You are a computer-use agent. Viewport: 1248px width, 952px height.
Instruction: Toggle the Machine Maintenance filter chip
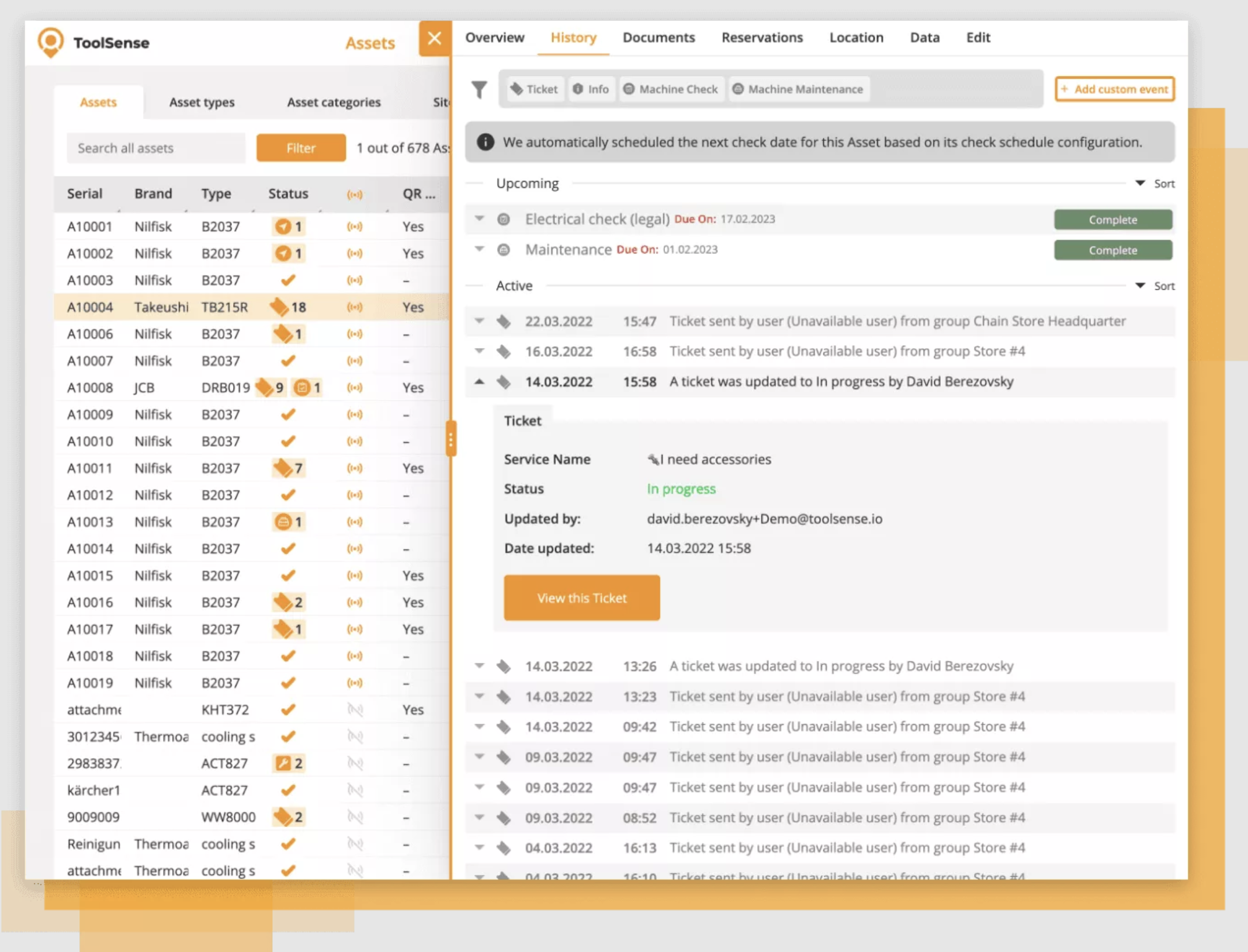click(798, 89)
